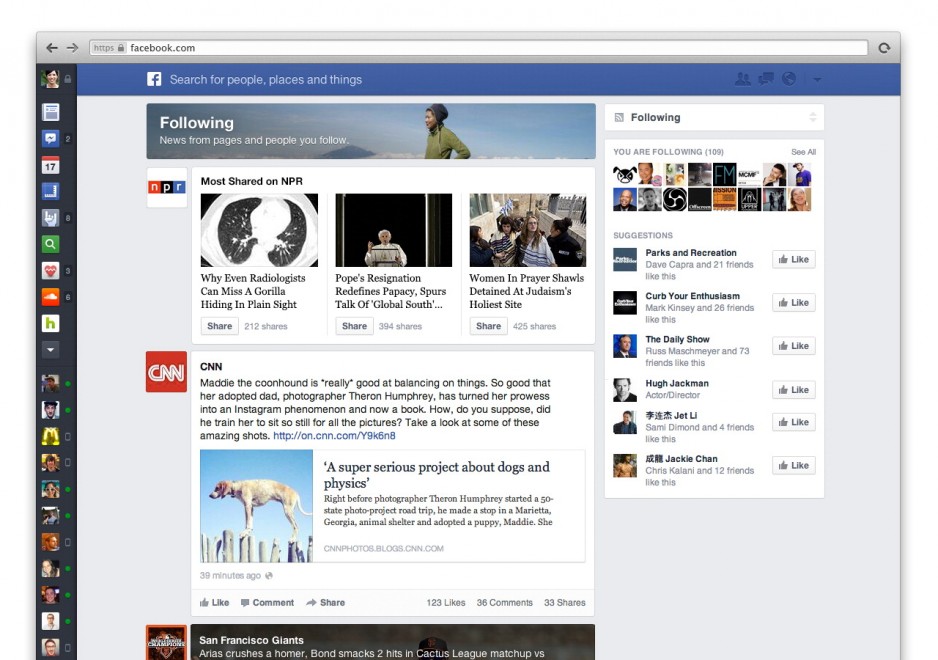938x660 pixels.
Task: Expand more sidebar apps with the down arrow
Action: 50,350
